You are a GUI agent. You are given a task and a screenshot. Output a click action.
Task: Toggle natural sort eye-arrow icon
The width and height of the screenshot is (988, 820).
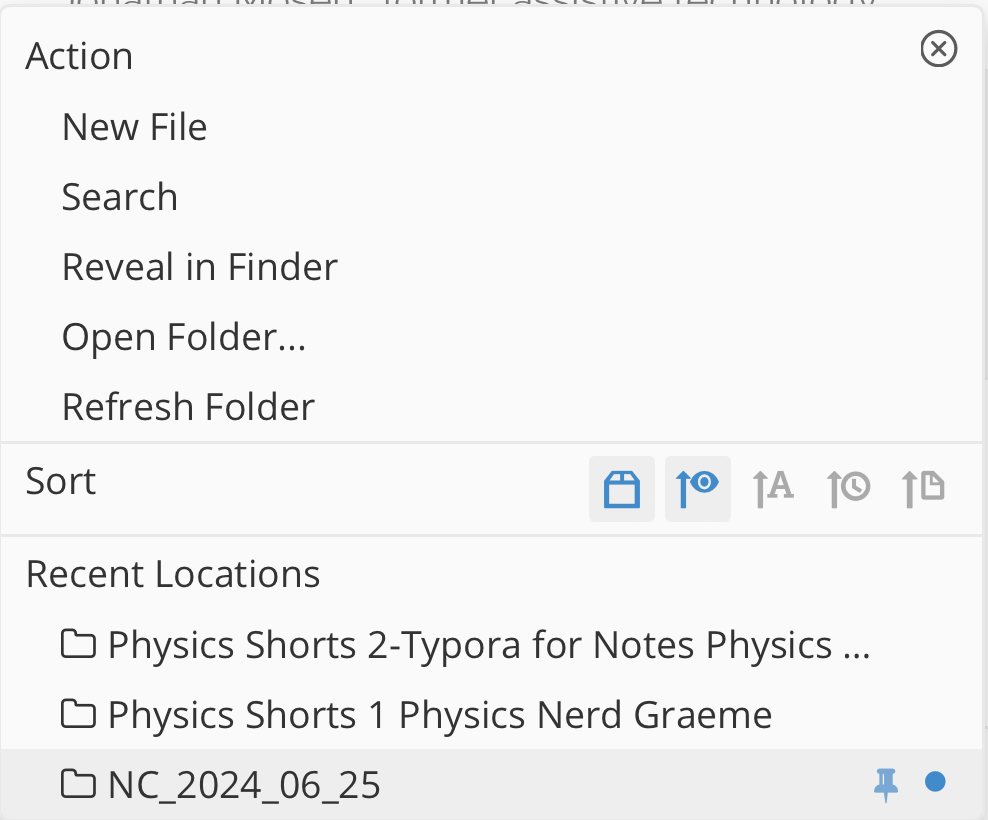click(697, 489)
